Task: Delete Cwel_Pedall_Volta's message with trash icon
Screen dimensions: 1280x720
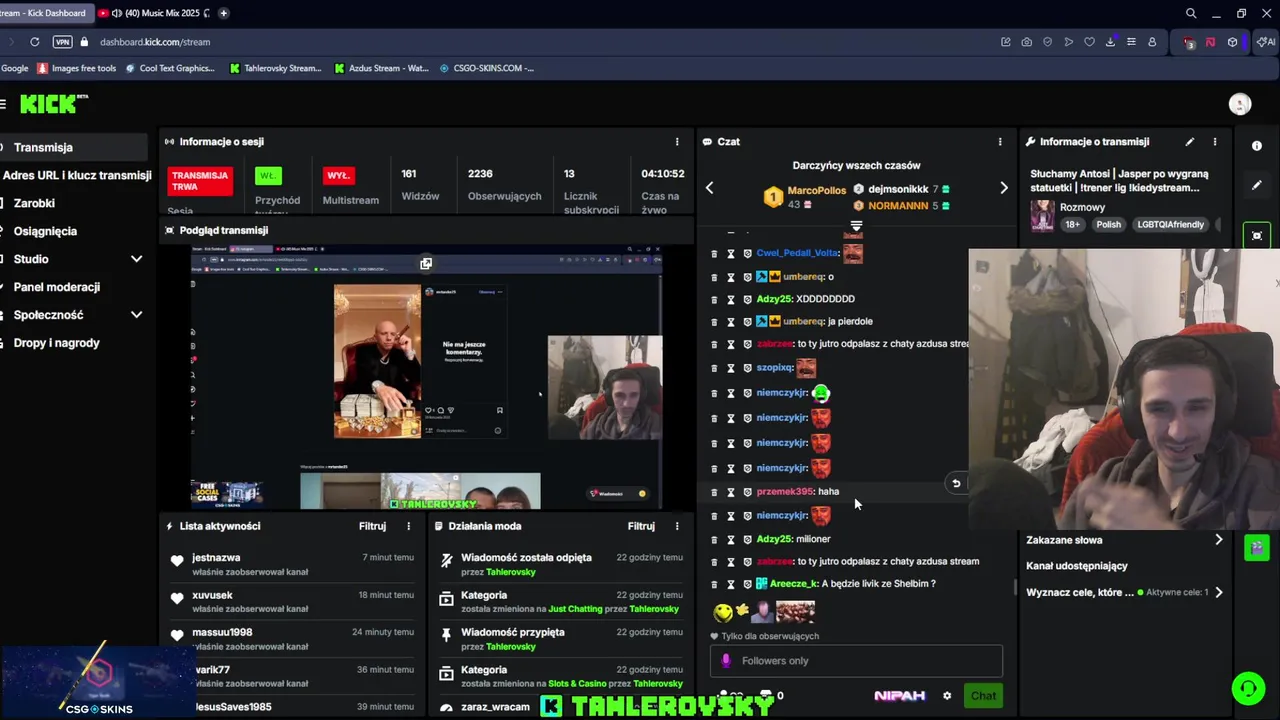Action: [714, 254]
